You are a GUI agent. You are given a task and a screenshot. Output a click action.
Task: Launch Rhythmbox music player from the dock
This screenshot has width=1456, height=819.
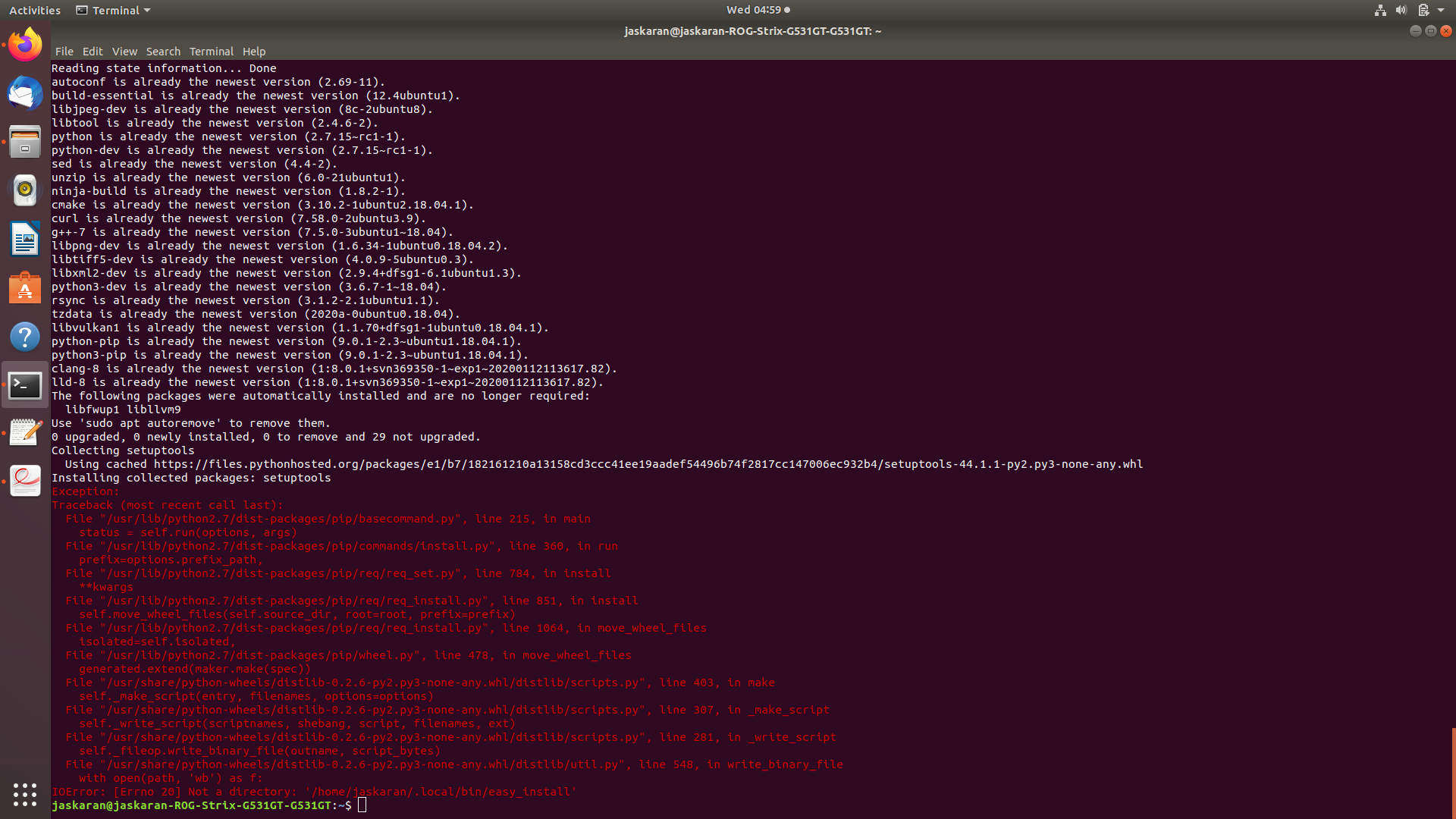tap(25, 190)
